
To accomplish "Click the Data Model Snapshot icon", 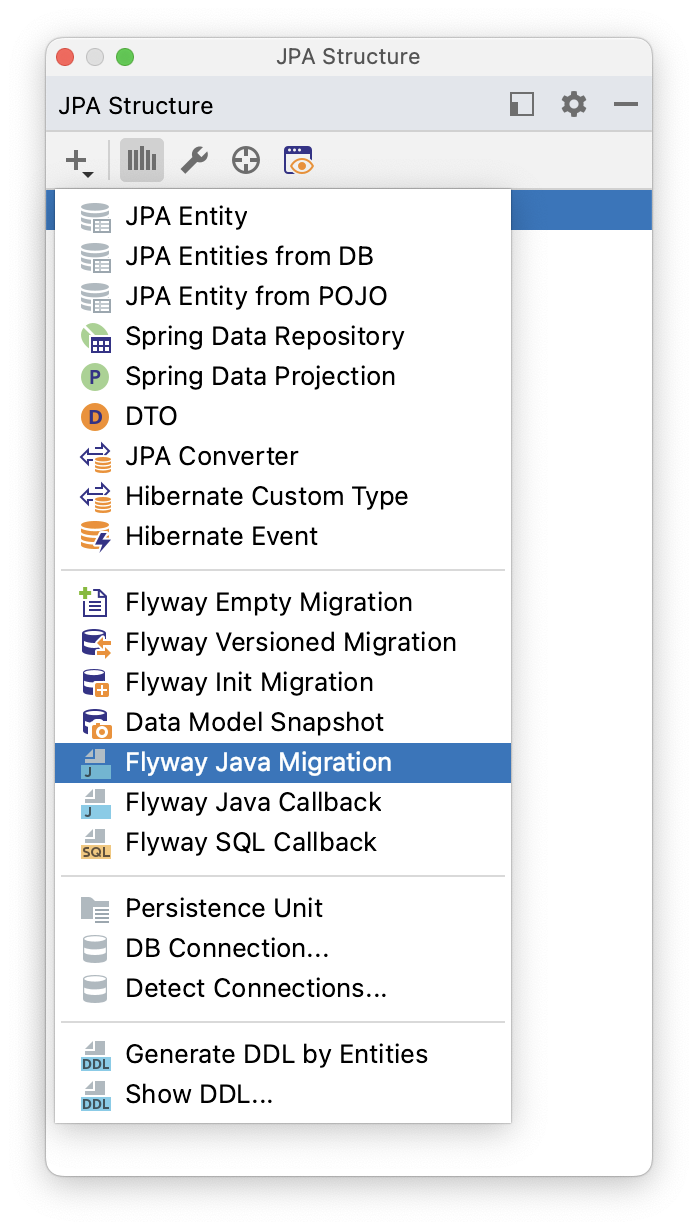I will point(95,723).
